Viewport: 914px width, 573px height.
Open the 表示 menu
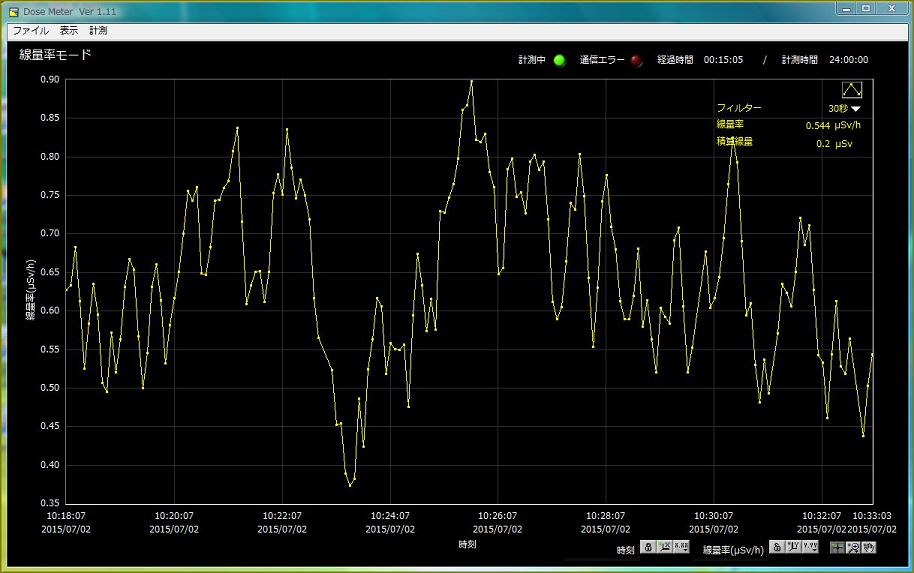[68, 31]
